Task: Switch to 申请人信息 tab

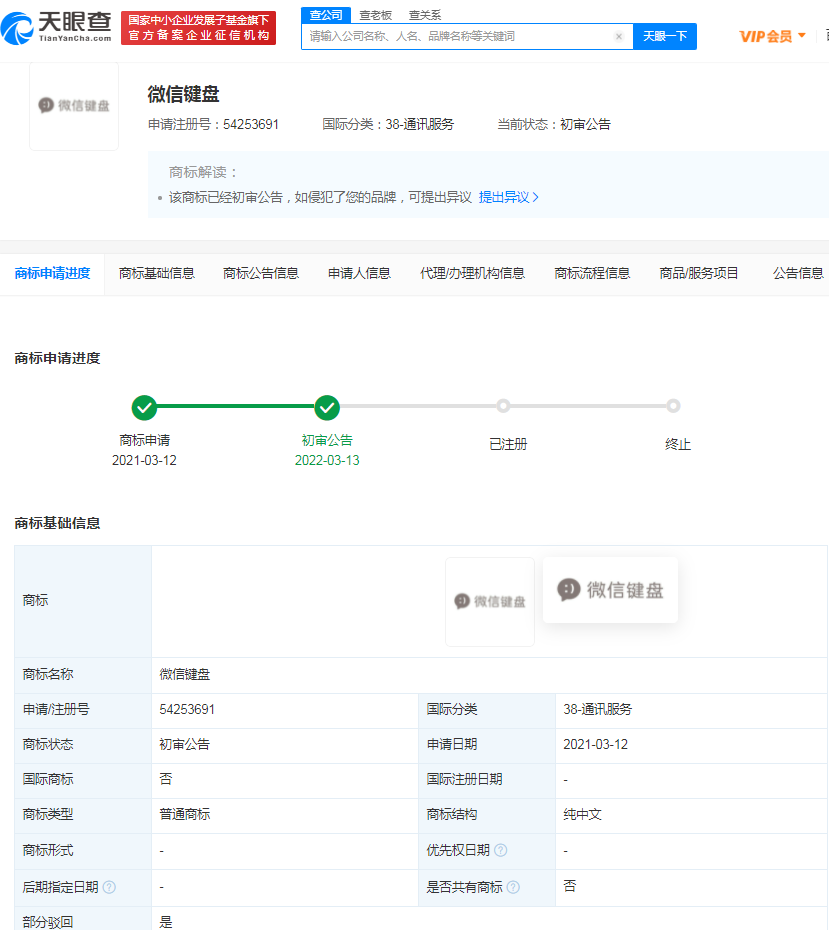Action: (359, 273)
